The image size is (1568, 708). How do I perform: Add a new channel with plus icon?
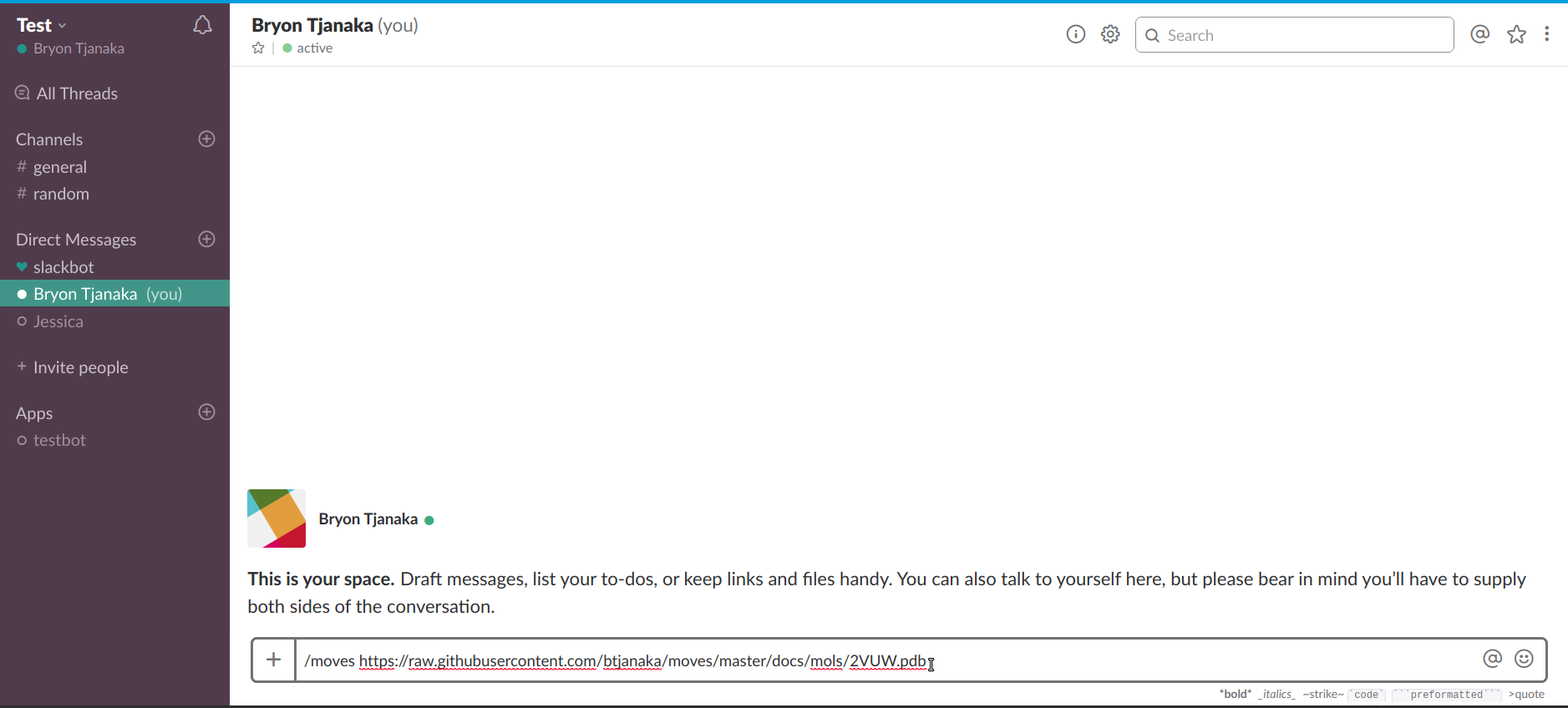207,139
